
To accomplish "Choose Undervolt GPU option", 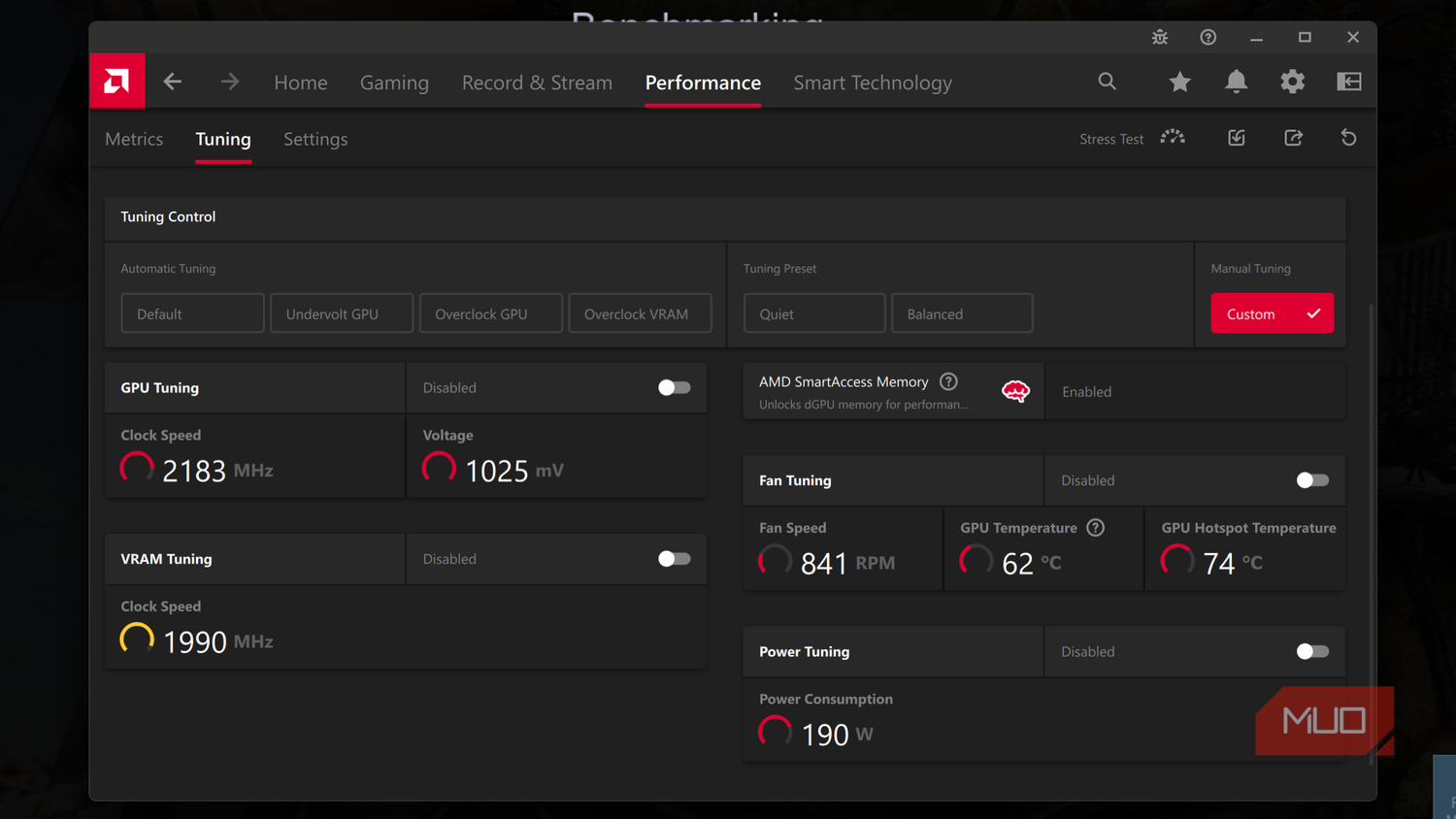I will click(x=342, y=313).
